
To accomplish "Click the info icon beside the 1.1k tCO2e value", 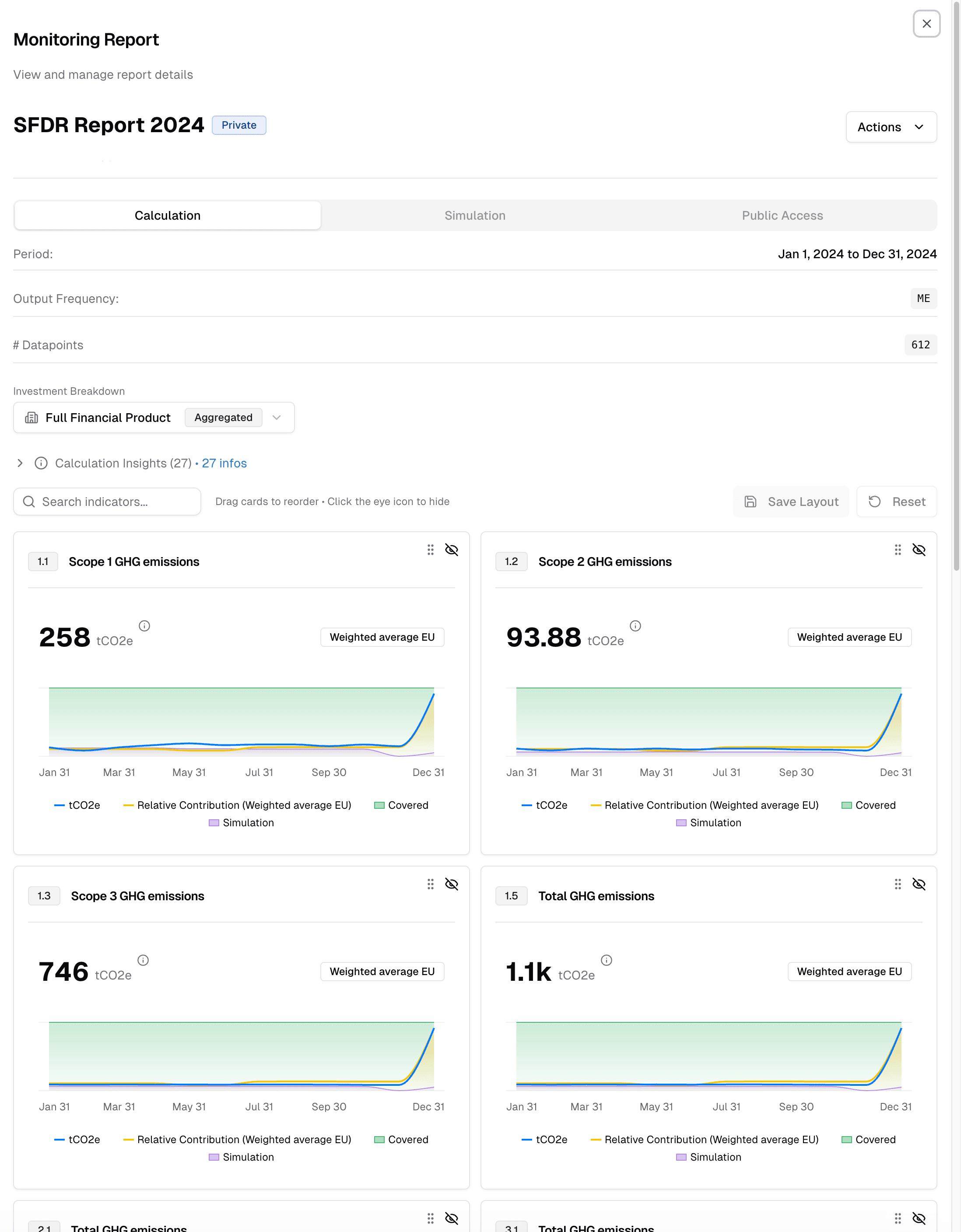I will click(606, 960).
